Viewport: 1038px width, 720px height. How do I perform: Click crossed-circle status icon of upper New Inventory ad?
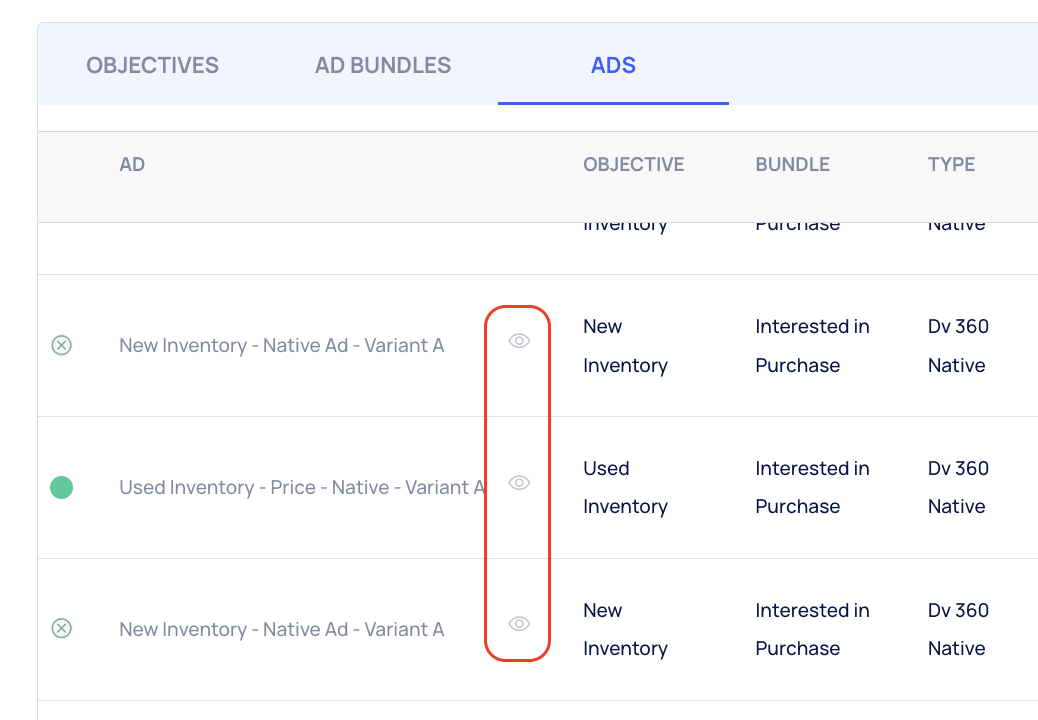tap(62, 345)
